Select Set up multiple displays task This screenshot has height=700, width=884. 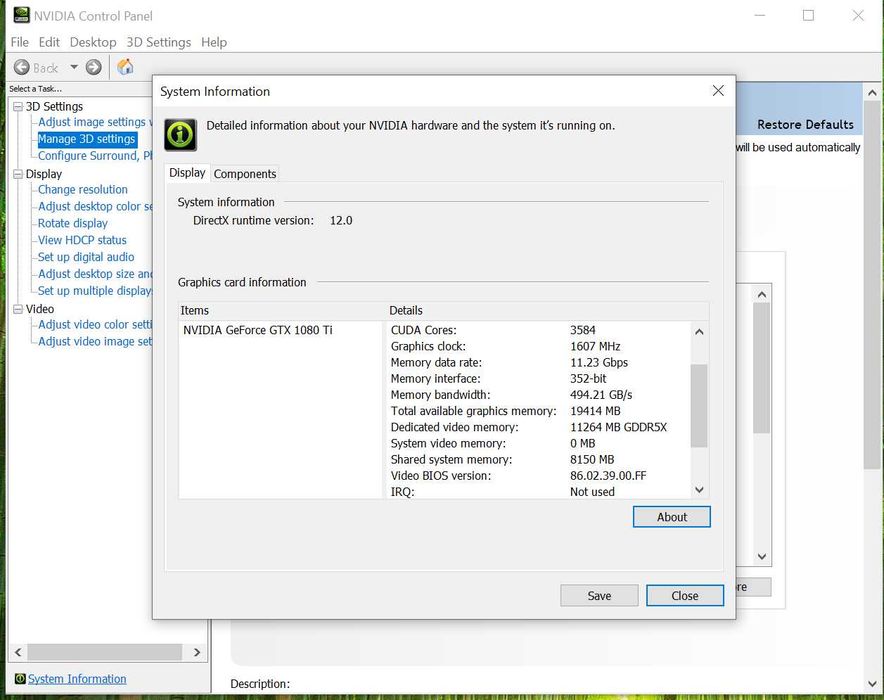coord(95,291)
